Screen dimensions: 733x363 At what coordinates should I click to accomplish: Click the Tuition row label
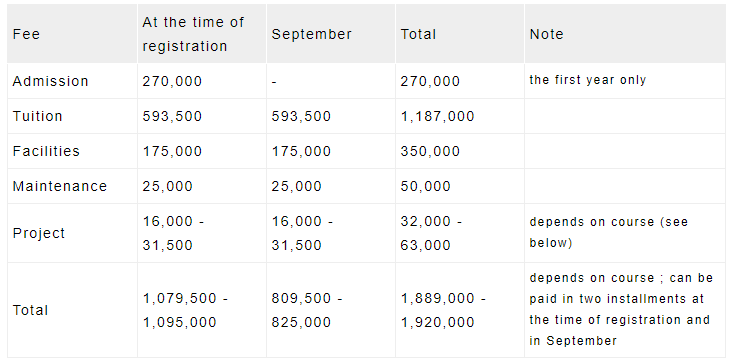coord(37,116)
